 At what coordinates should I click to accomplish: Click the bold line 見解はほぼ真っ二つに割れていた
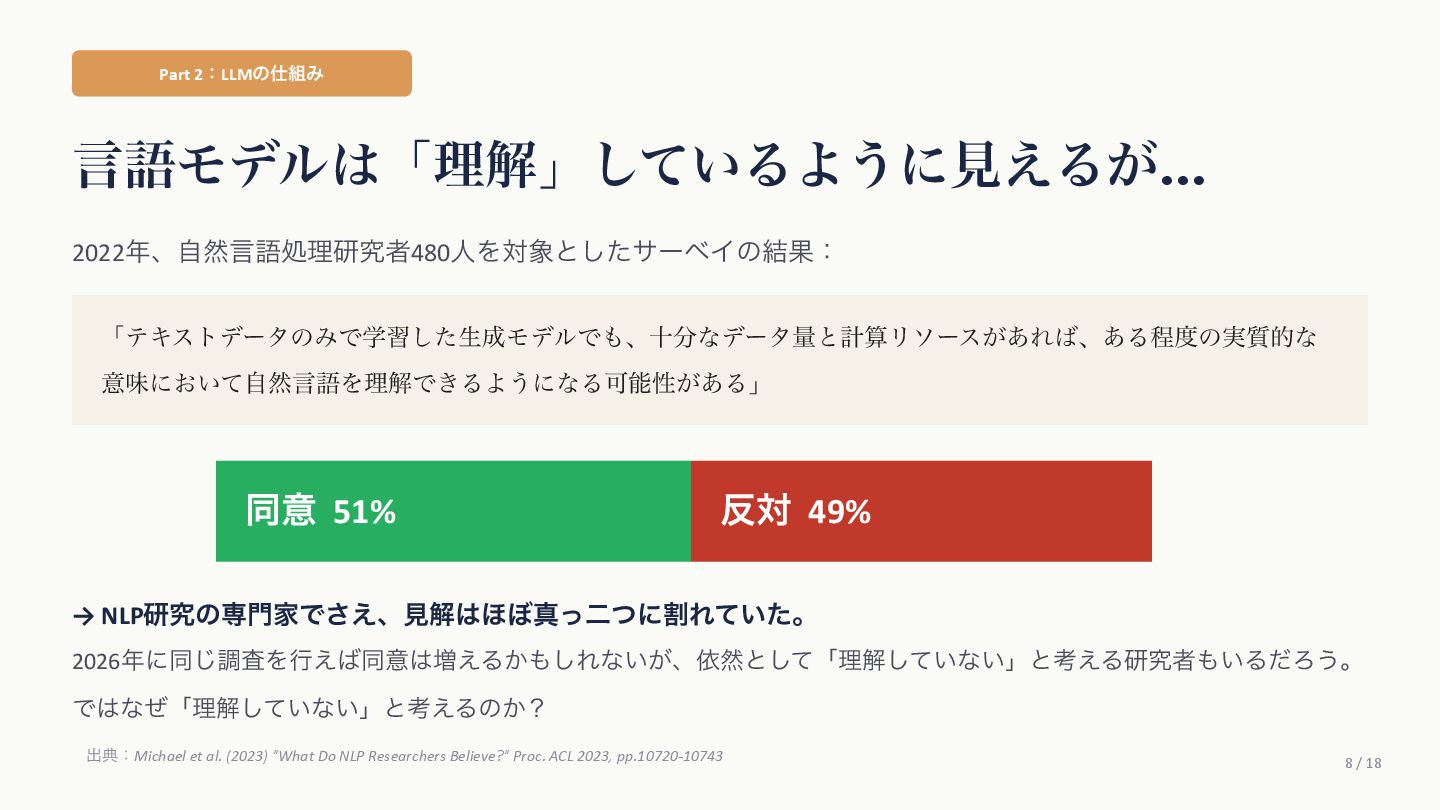click(x=605, y=615)
